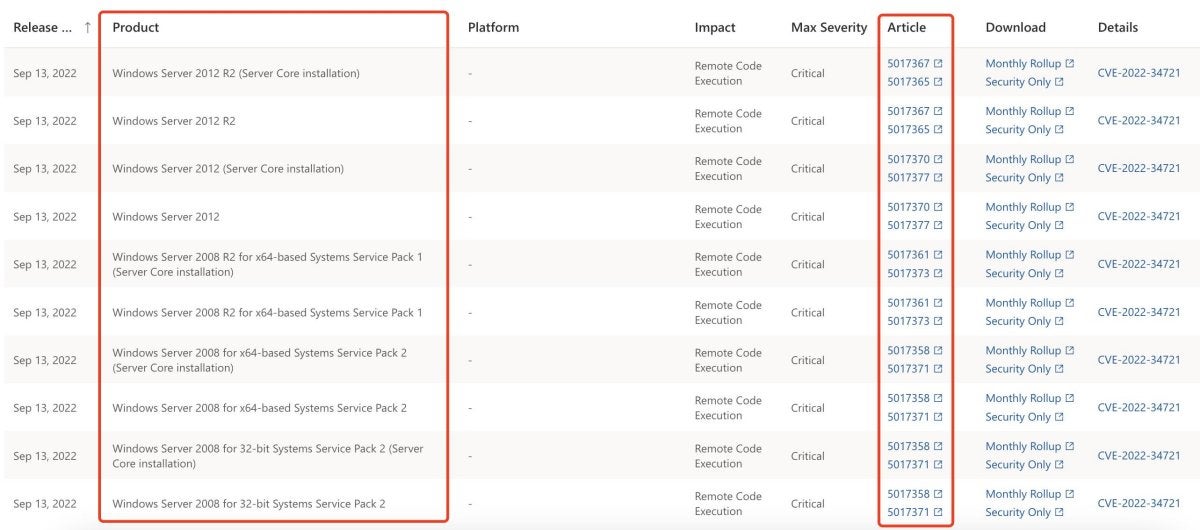Open CVE details for Server 2012 Server Core row
This screenshot has width=1200, height=530.
pyautogui.click(x=1139, y=169)
